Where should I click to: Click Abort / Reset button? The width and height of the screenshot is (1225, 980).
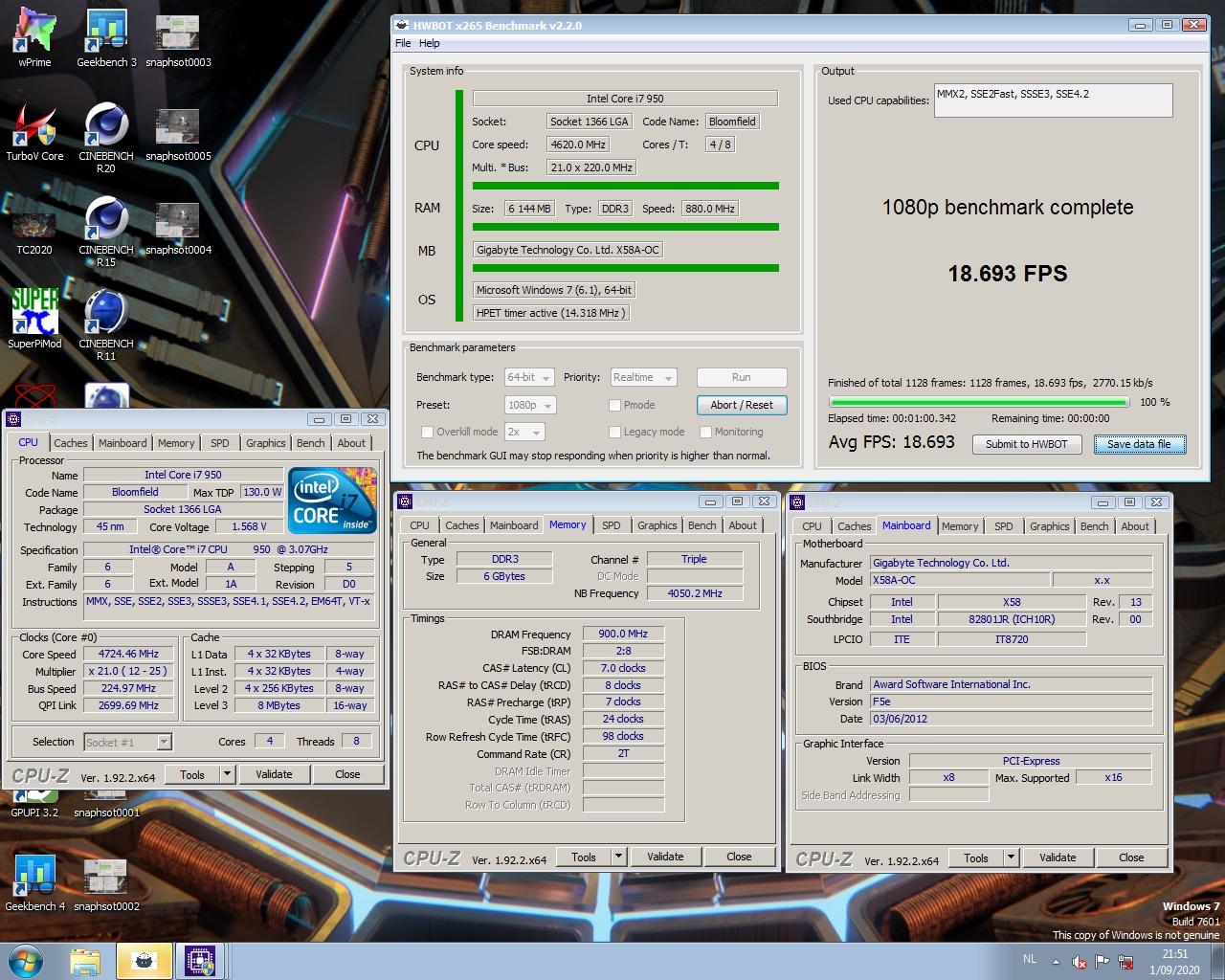(742, 405)
